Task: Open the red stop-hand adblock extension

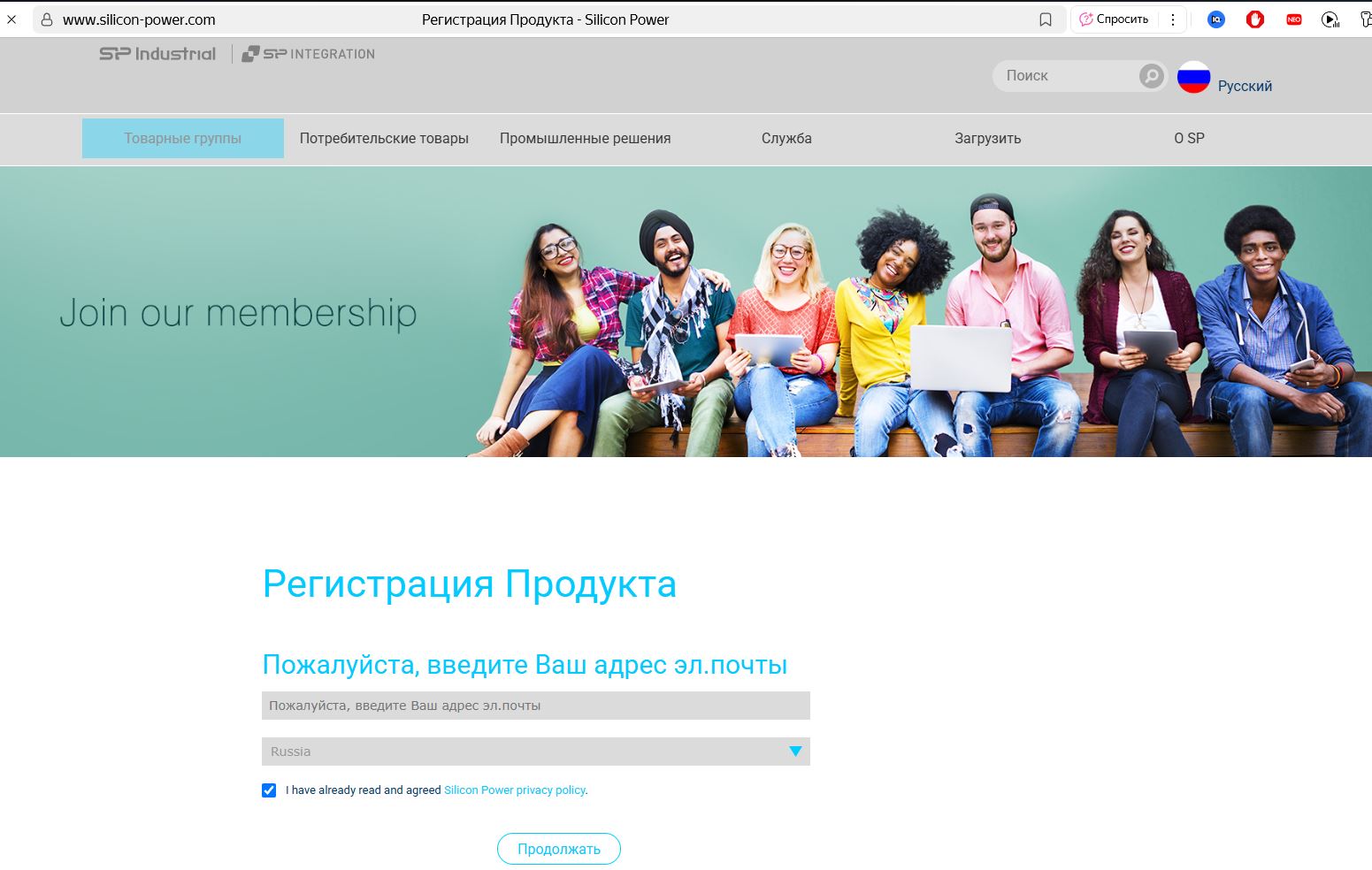Action: 1255,19
